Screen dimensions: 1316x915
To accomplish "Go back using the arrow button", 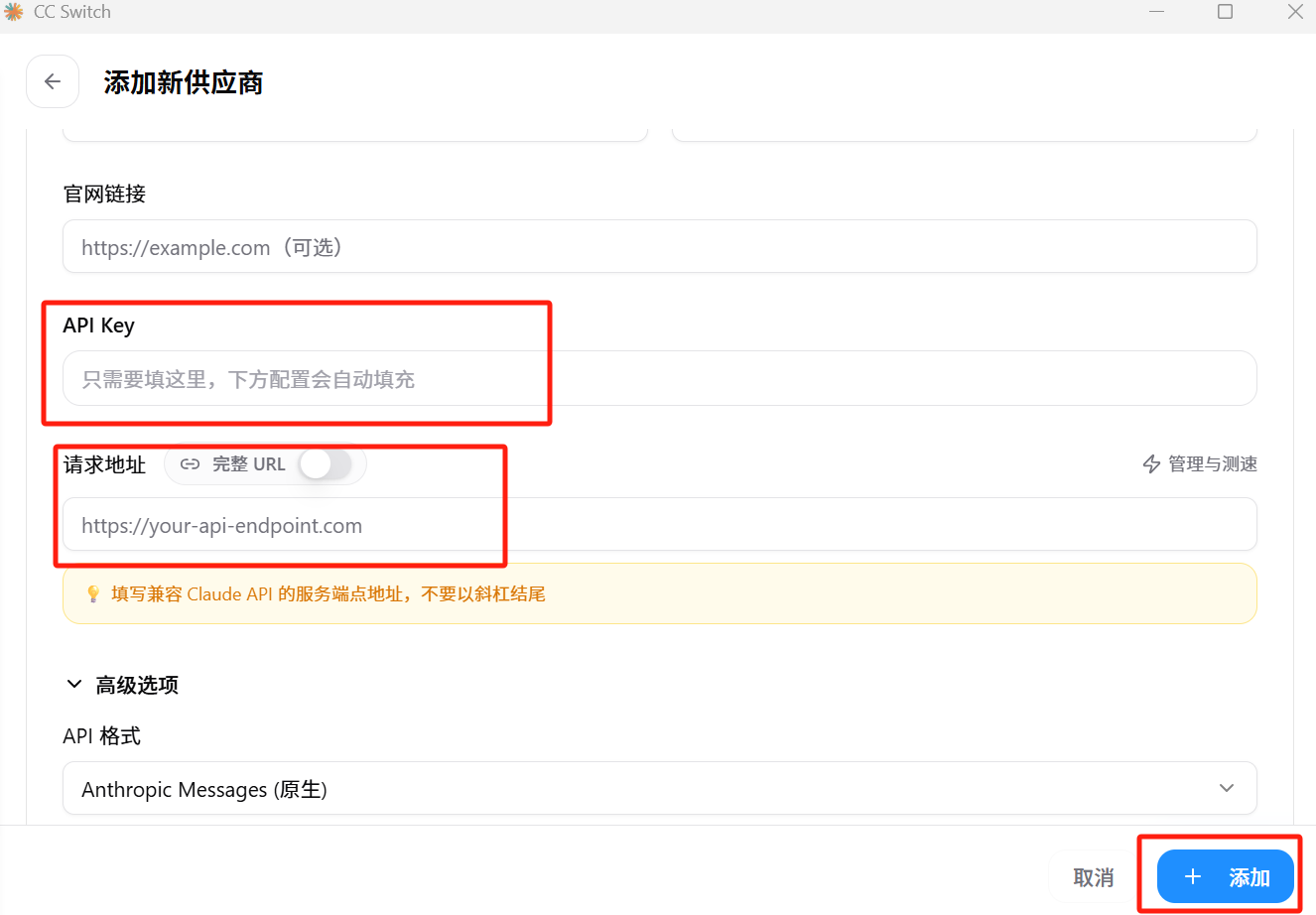I will [x=53, y=82].
